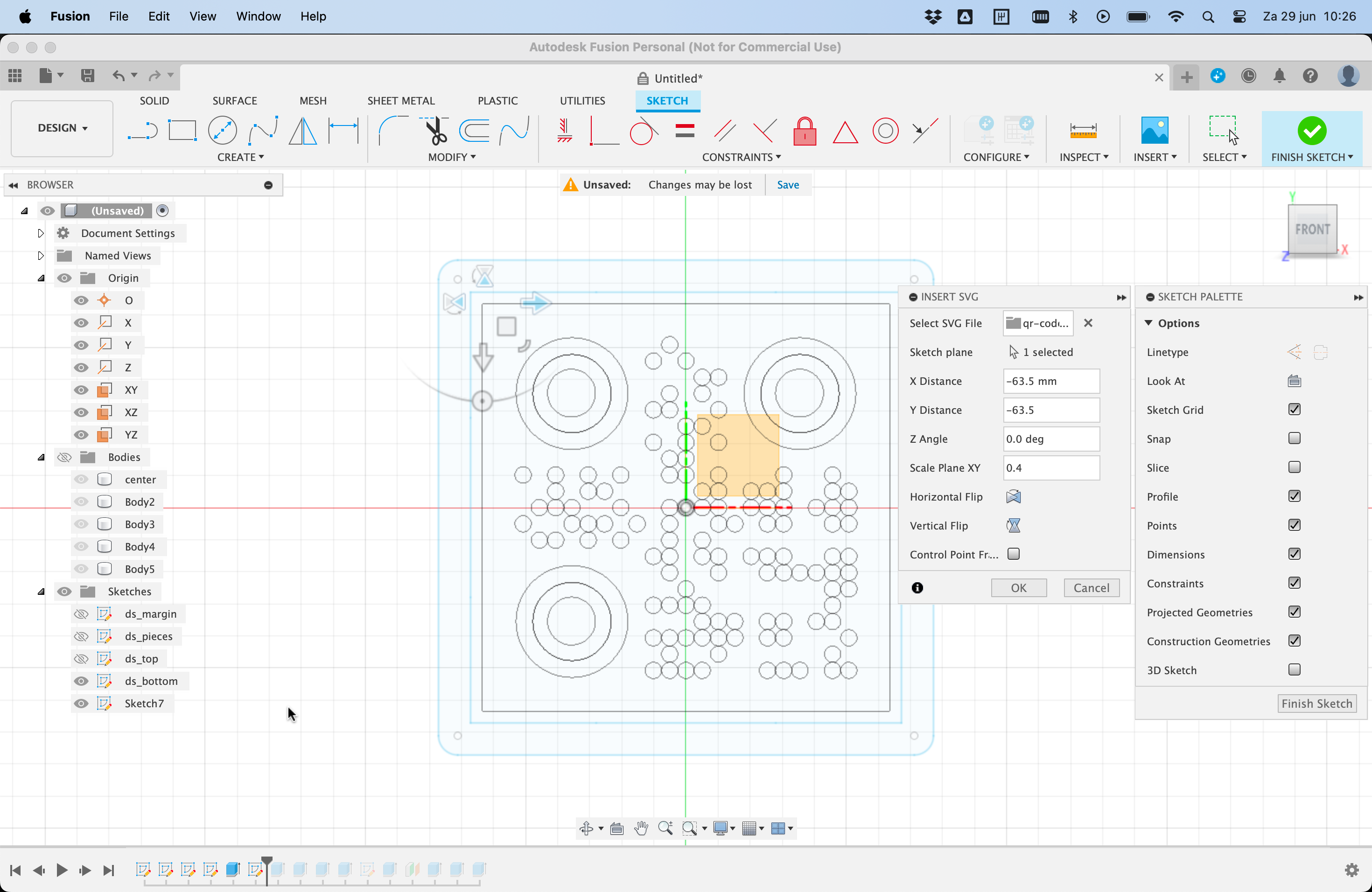Screen dimensions: 1372x892
Task: Apply the Midpoint triangle constraint
Action: point(845,132)
